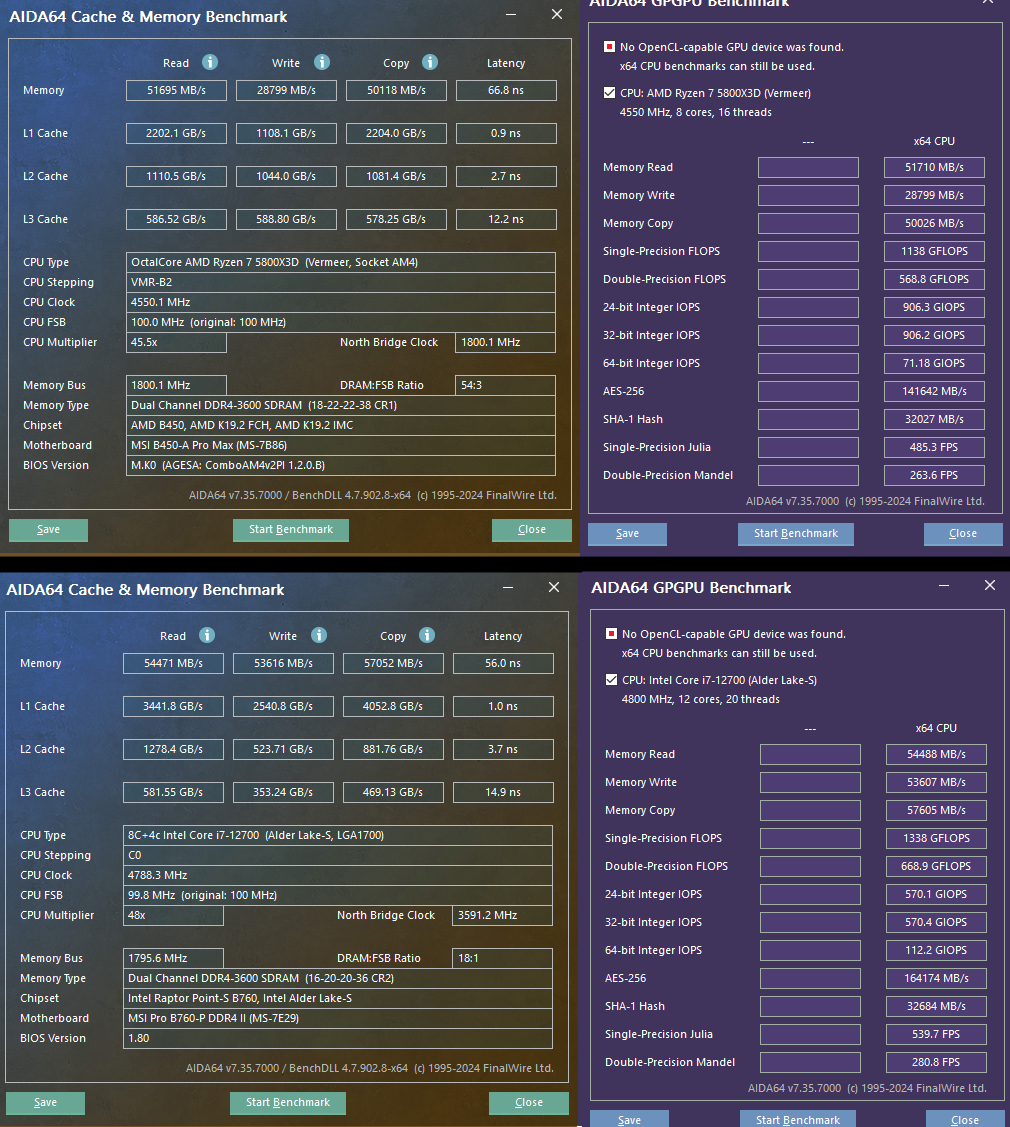Start Benchmark in bottom GPGPU window
Image resolution: width=1010 pixels, height=1127 pixels.
(798, 1119)
